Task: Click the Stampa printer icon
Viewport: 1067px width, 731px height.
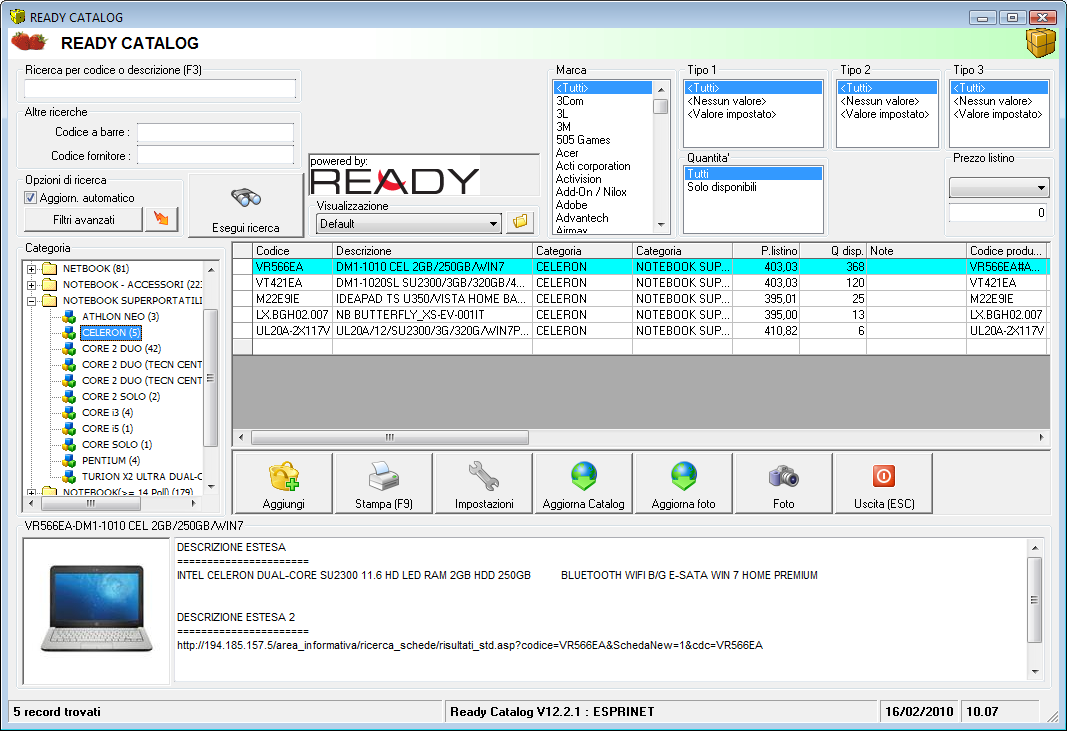Action: click(x=383, y=476)
